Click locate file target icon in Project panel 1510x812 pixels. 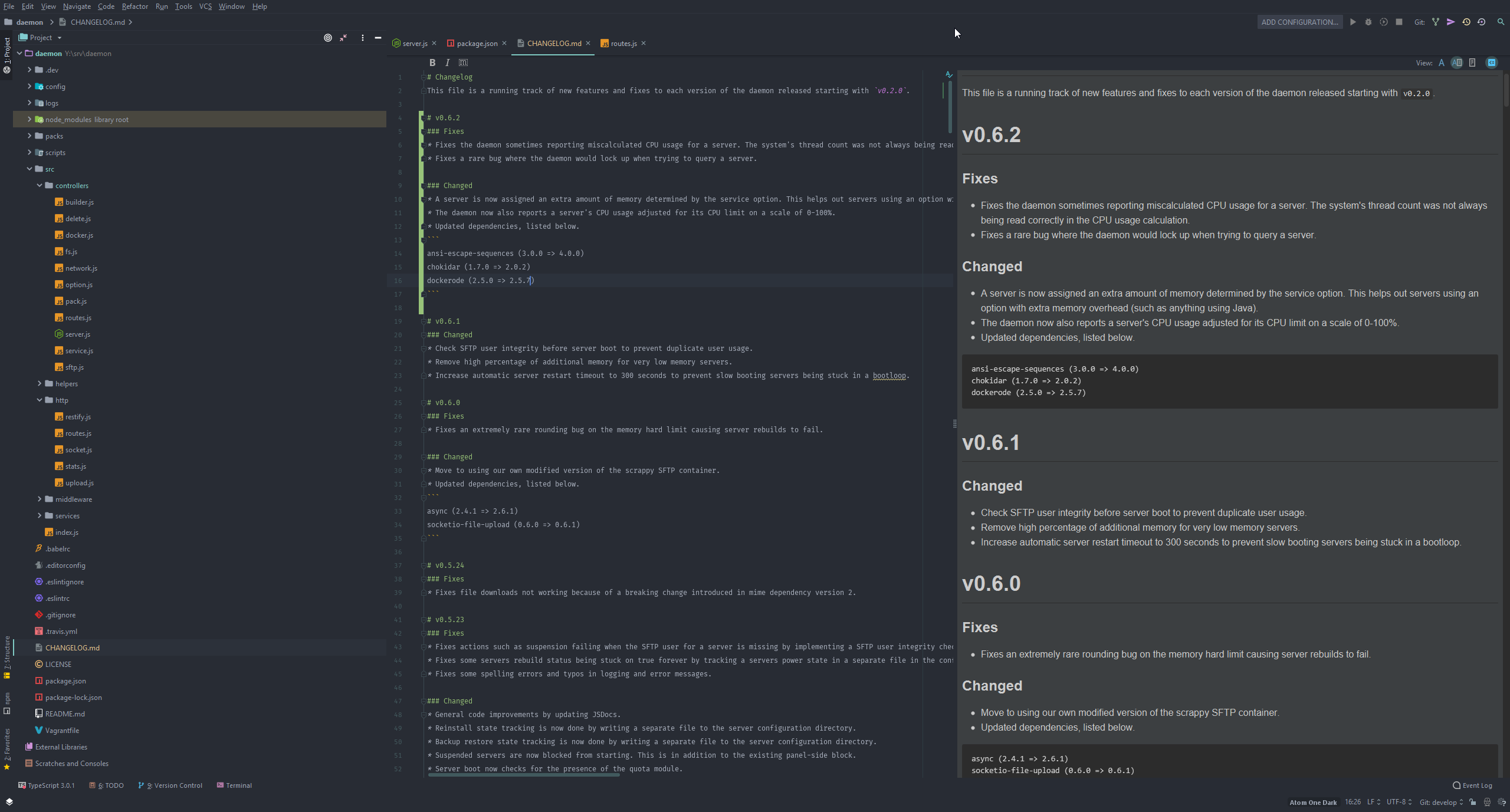(327, 38)
